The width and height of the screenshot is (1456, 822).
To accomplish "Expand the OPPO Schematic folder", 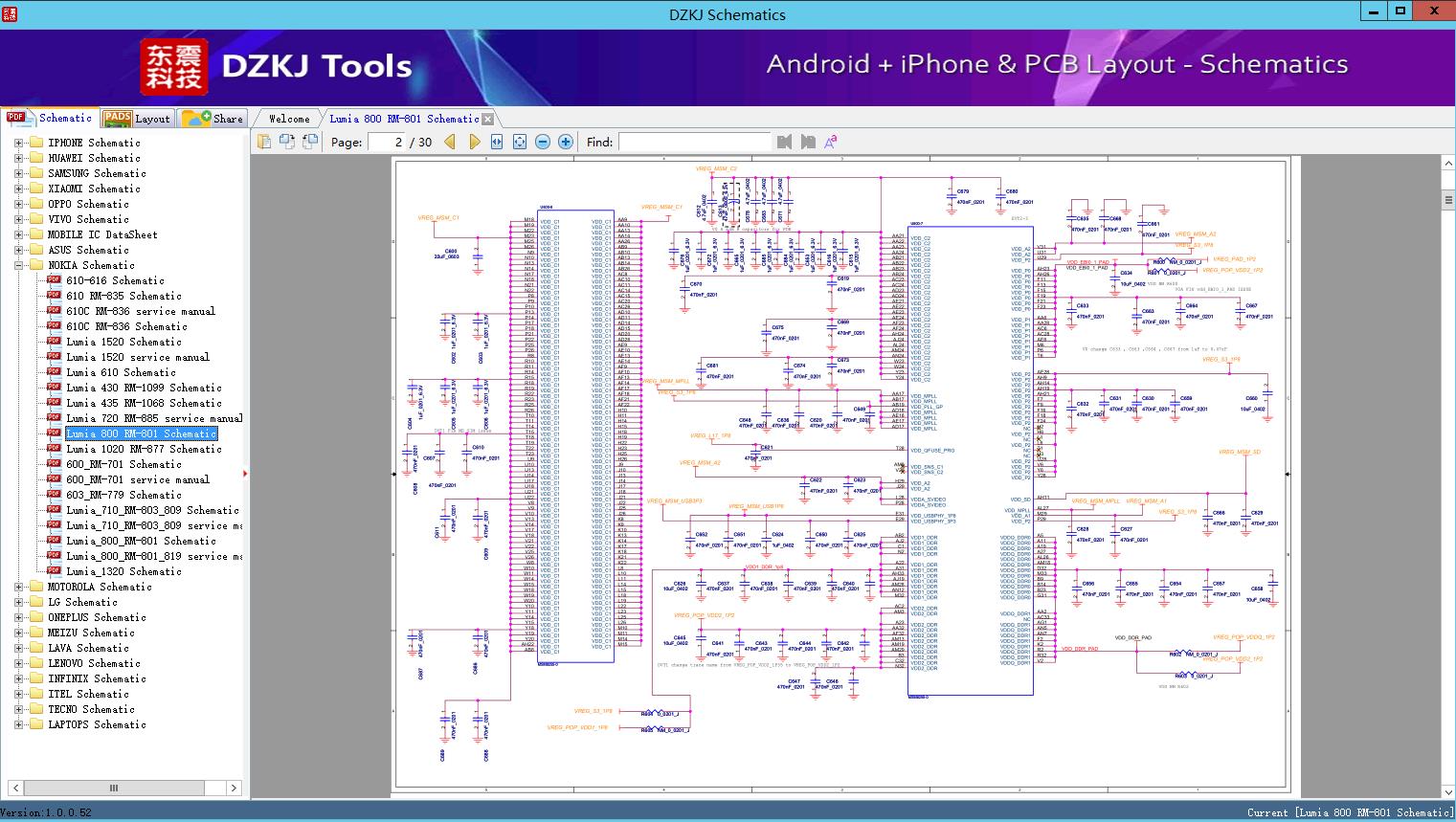I will [x=18, y=204].
